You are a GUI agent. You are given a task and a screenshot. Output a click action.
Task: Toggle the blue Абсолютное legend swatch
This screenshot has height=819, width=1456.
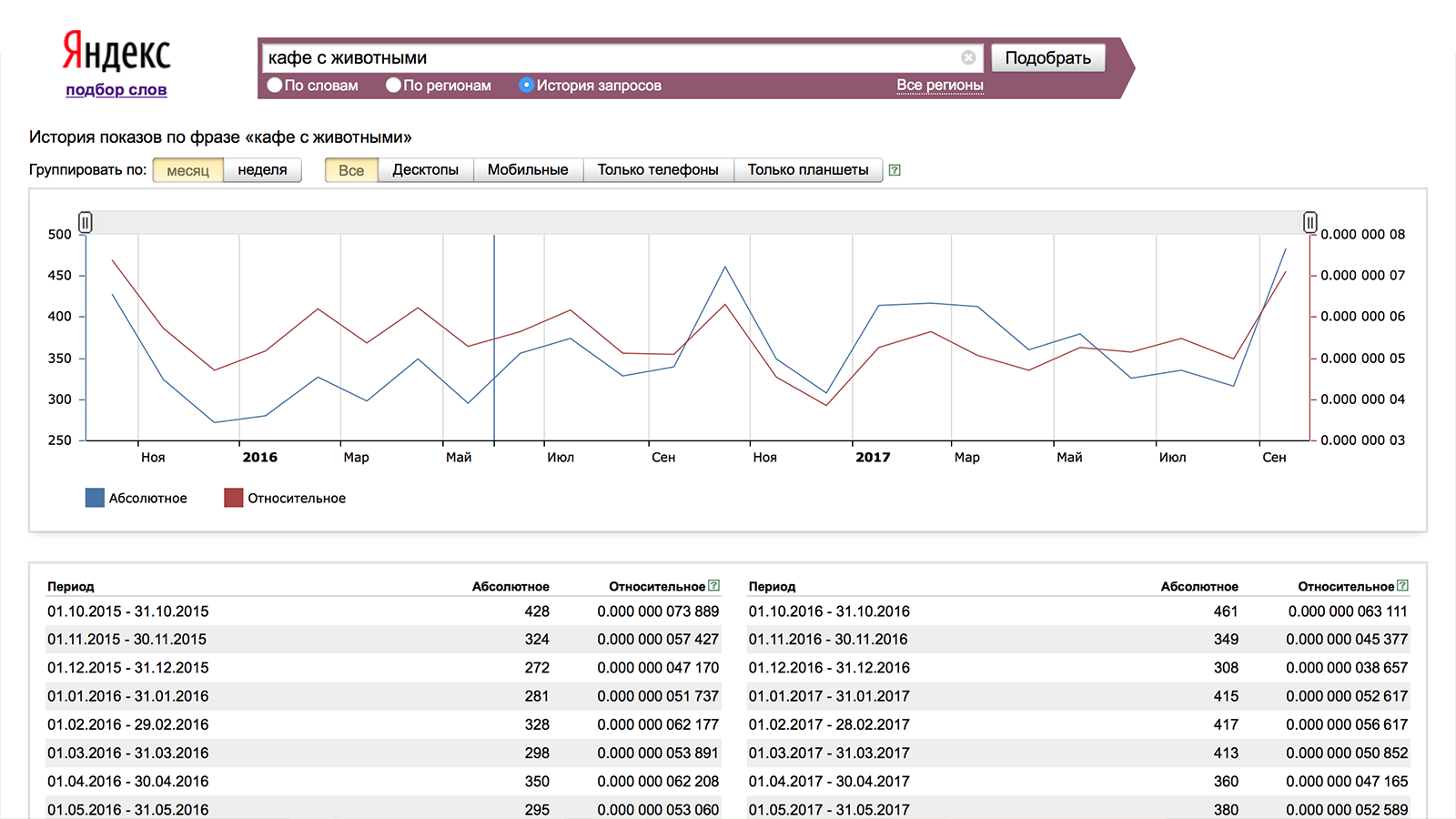[x=95, y=498]
